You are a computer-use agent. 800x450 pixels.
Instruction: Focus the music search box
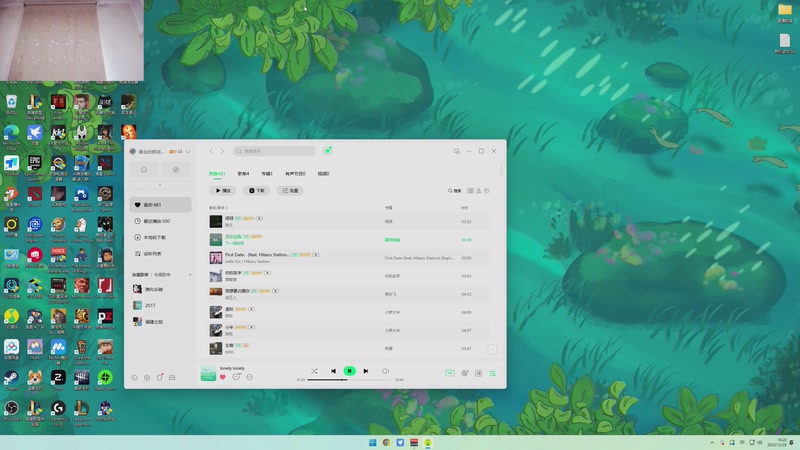[x=274, y=151]
